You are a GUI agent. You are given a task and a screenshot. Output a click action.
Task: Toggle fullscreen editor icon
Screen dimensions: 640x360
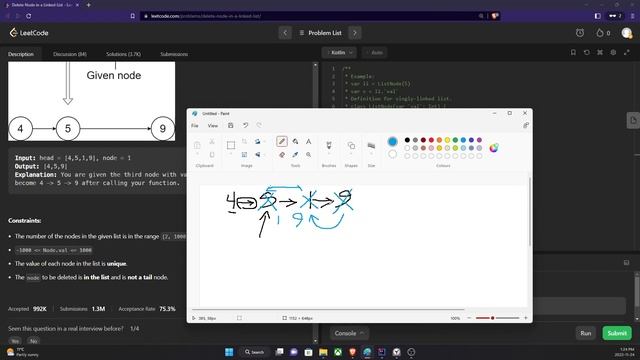627,53
